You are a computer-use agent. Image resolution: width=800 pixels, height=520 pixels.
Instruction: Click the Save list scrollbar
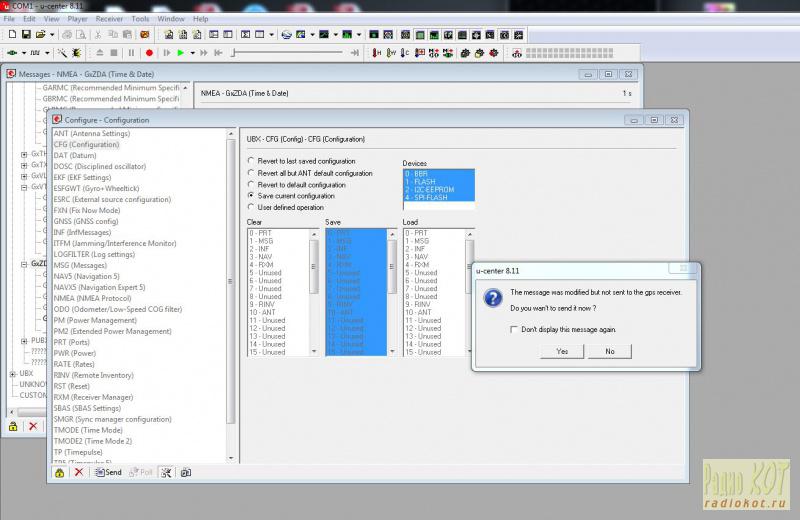click(392, 292)
